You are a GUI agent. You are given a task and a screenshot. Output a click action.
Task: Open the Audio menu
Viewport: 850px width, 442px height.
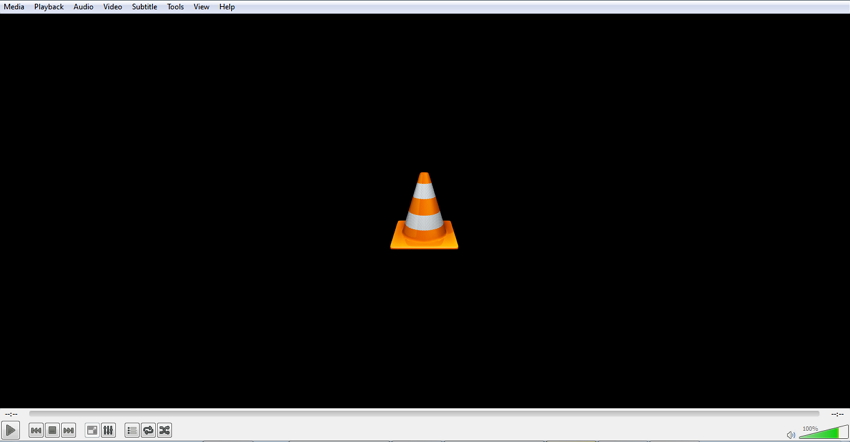83,7
